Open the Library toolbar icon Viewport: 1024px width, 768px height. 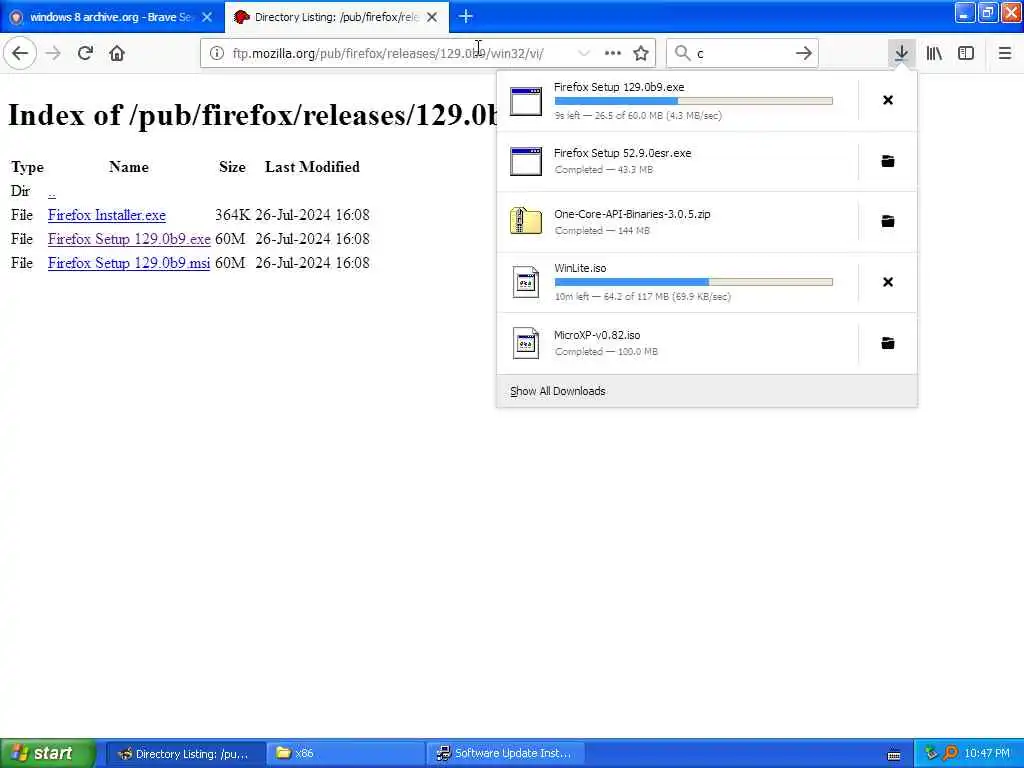pyautogui.click(x=934, y=53)
